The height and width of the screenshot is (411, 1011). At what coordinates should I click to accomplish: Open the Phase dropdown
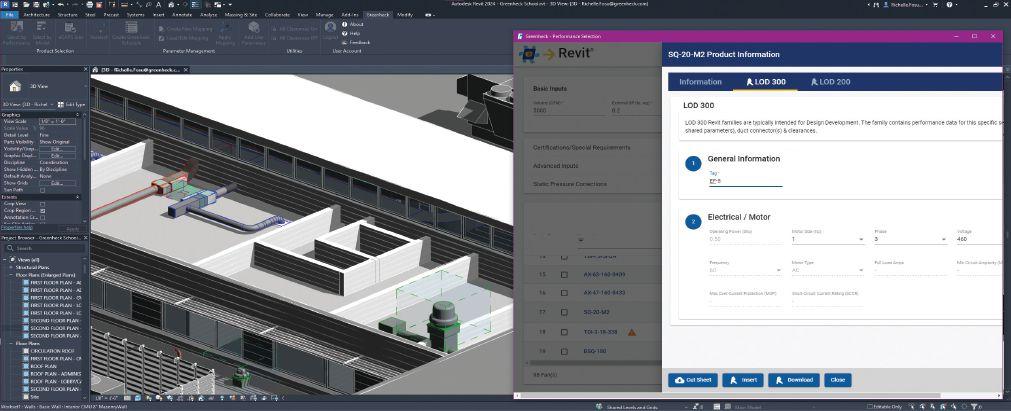coord(910,239)
